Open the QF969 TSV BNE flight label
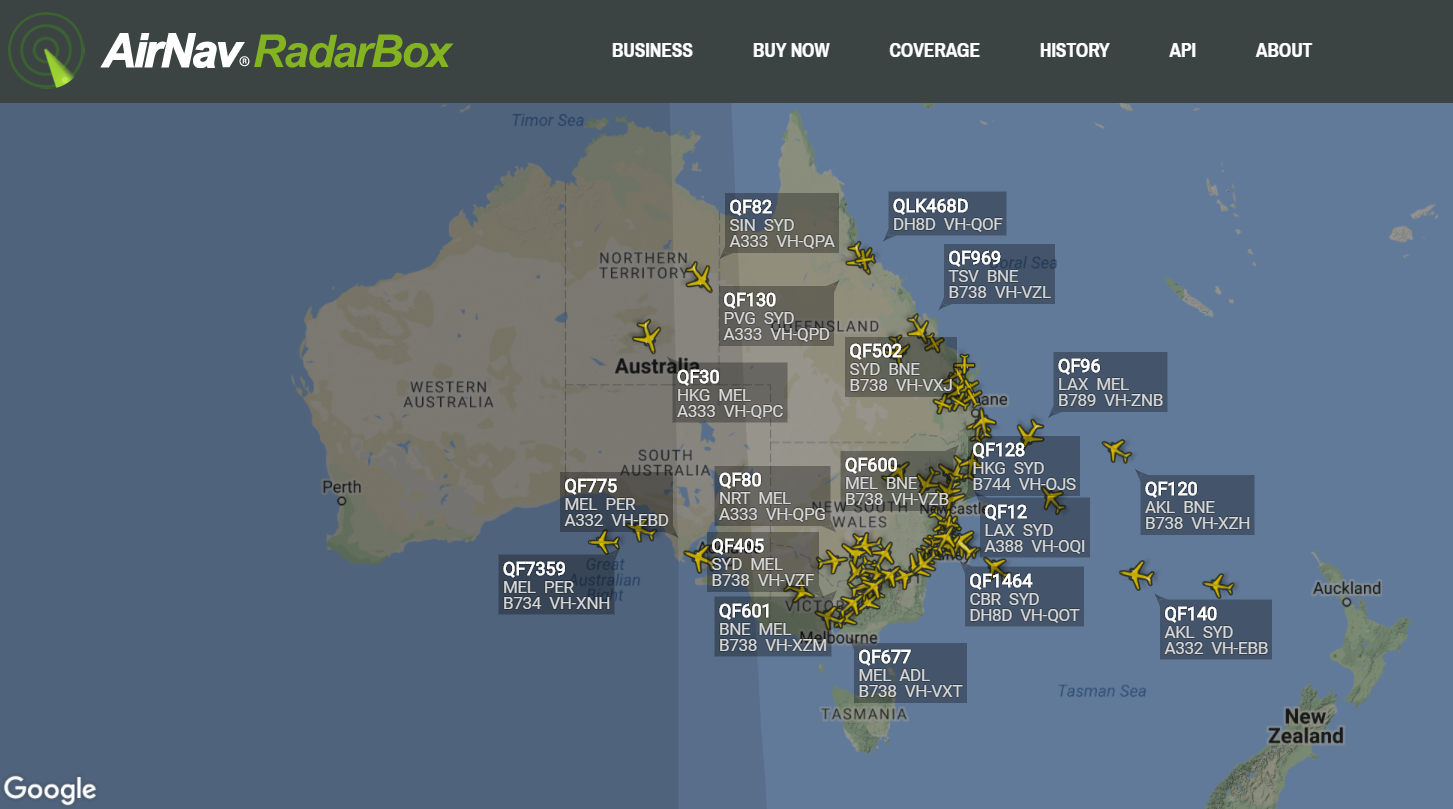This screenshot has height=809, width=1453. [1000, 275]
